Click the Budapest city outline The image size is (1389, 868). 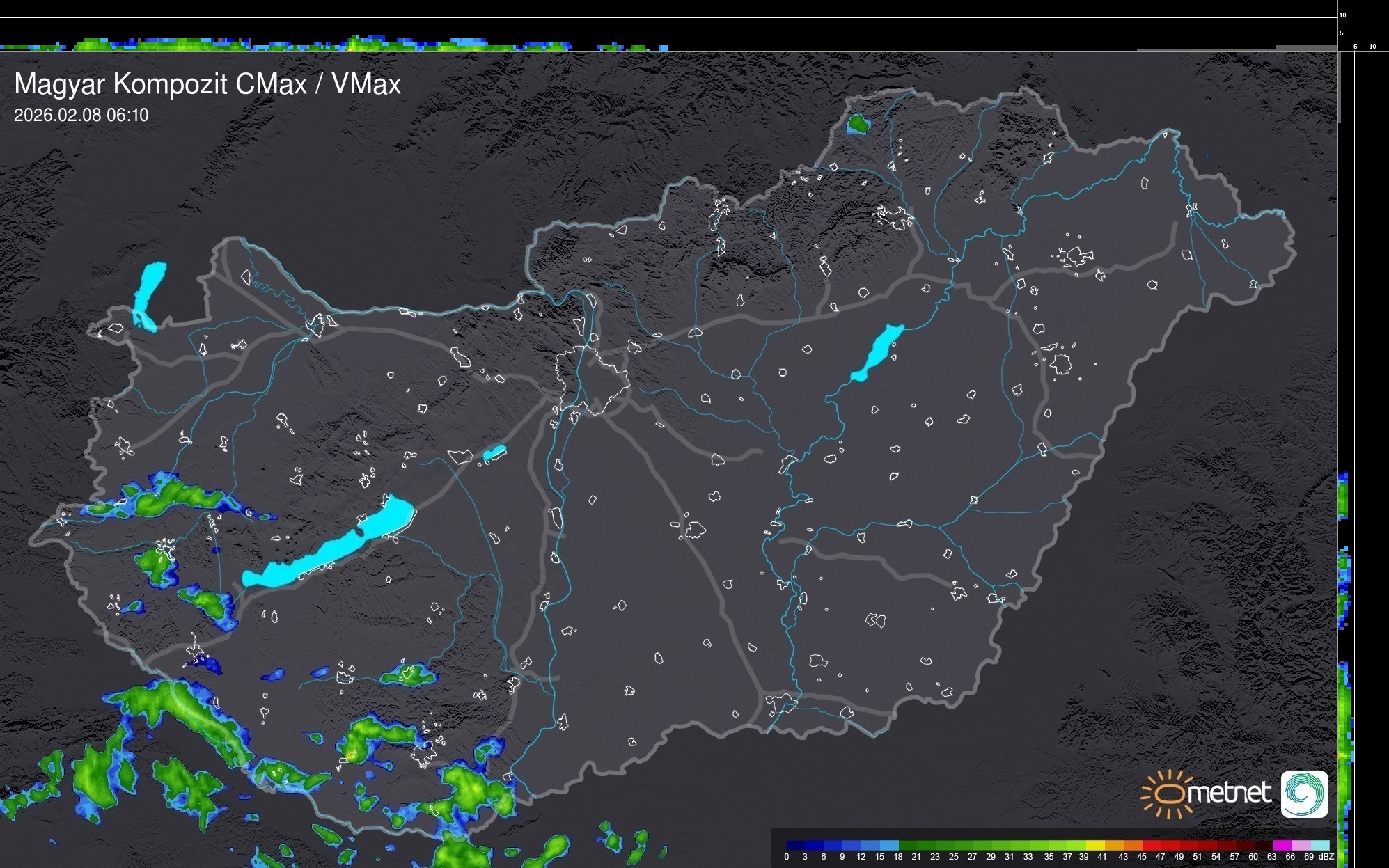tap(592, 379)
